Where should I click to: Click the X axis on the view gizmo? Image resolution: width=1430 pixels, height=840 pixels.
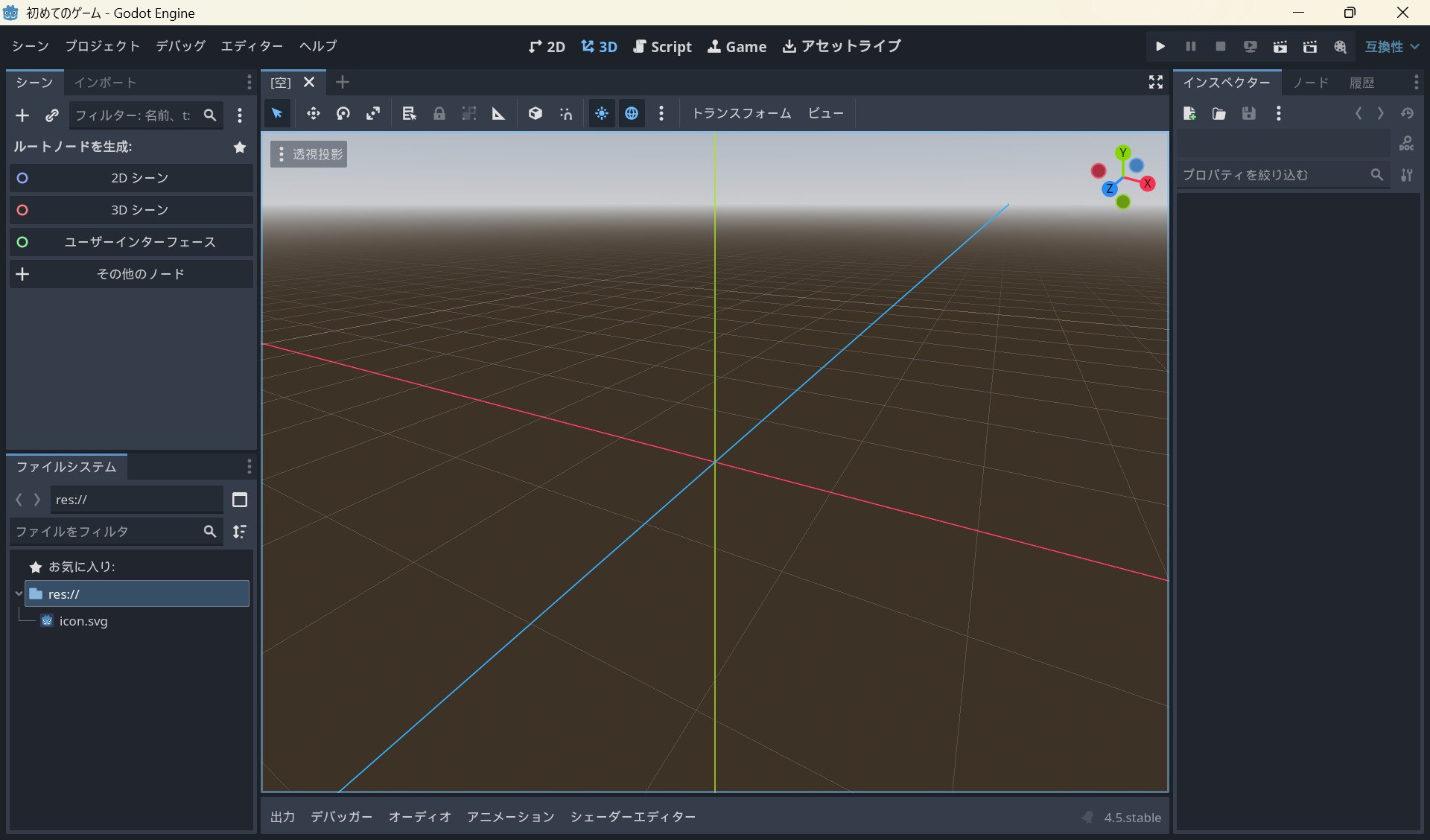pos(1148,183)
